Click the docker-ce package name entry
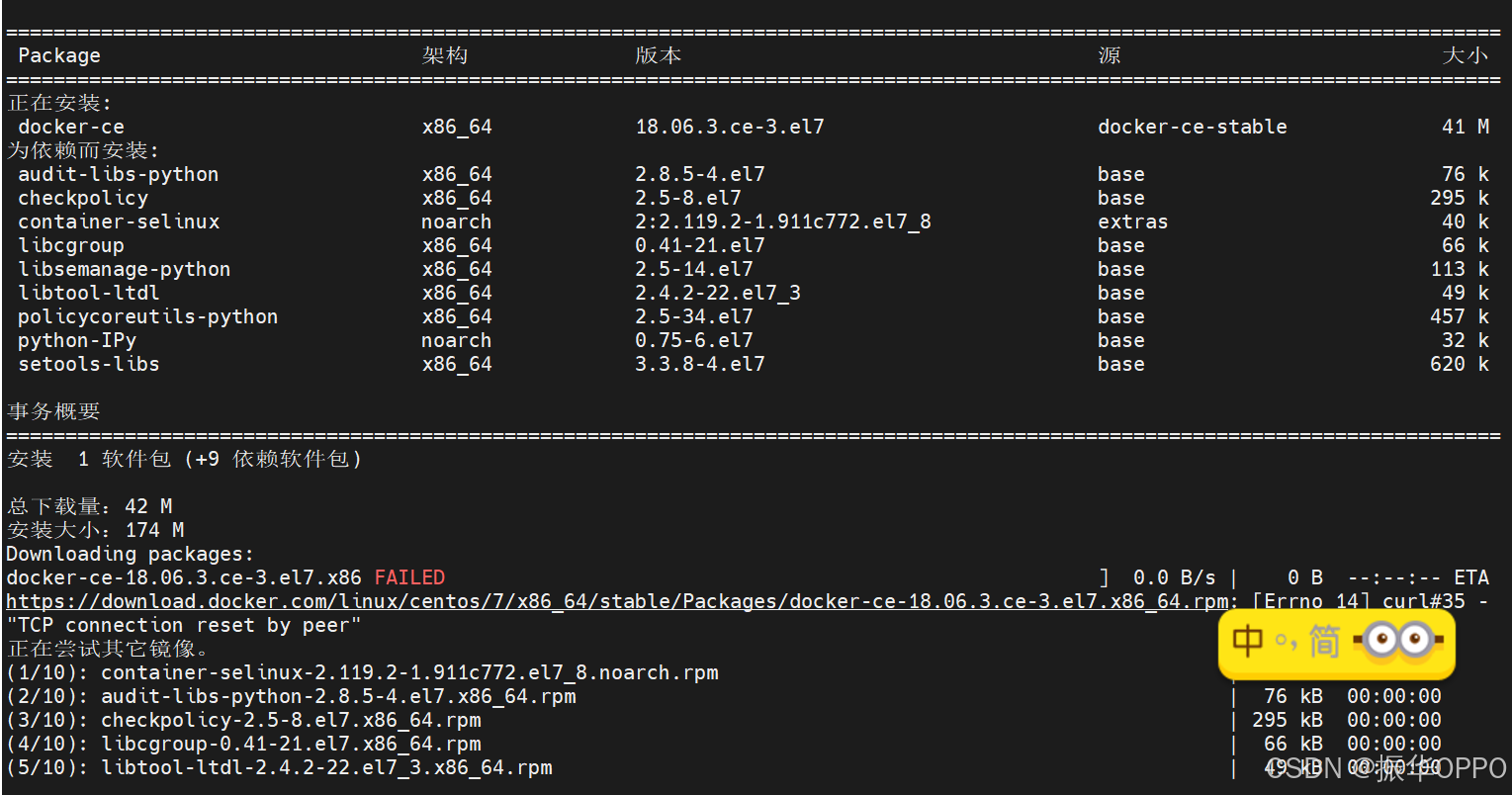This screenshot has width=1512, height=795. click(x=70, y=126)
